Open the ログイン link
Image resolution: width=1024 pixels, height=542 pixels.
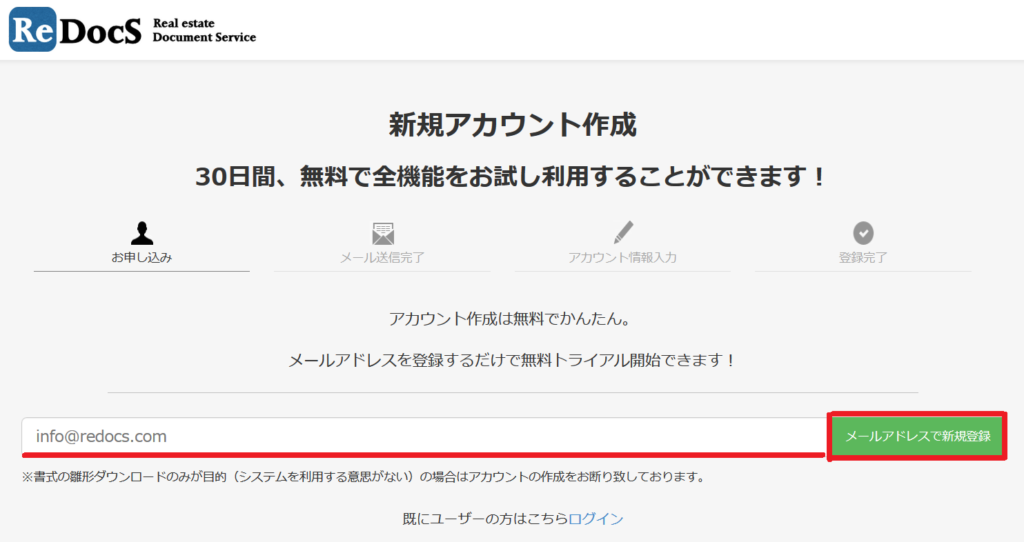point(596,518)
